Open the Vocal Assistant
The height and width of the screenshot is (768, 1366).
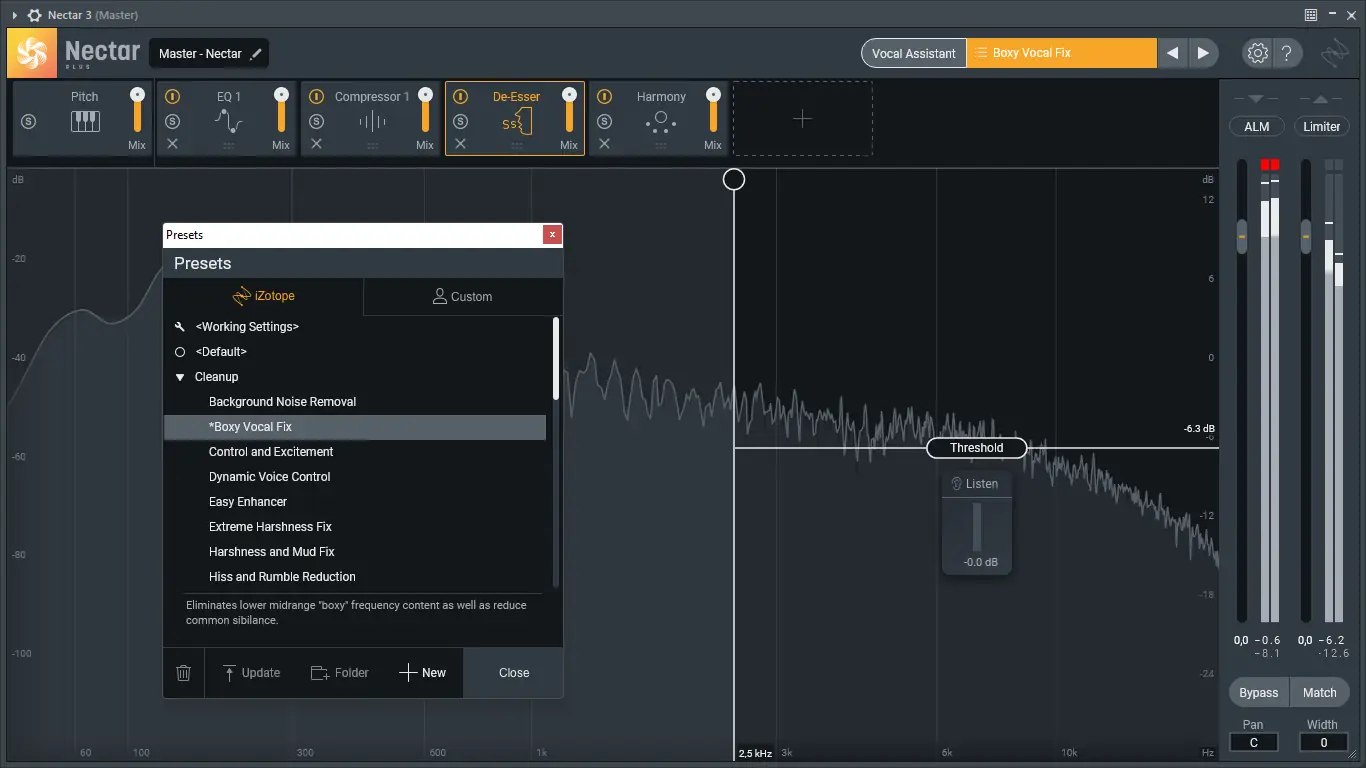[914, 53]
